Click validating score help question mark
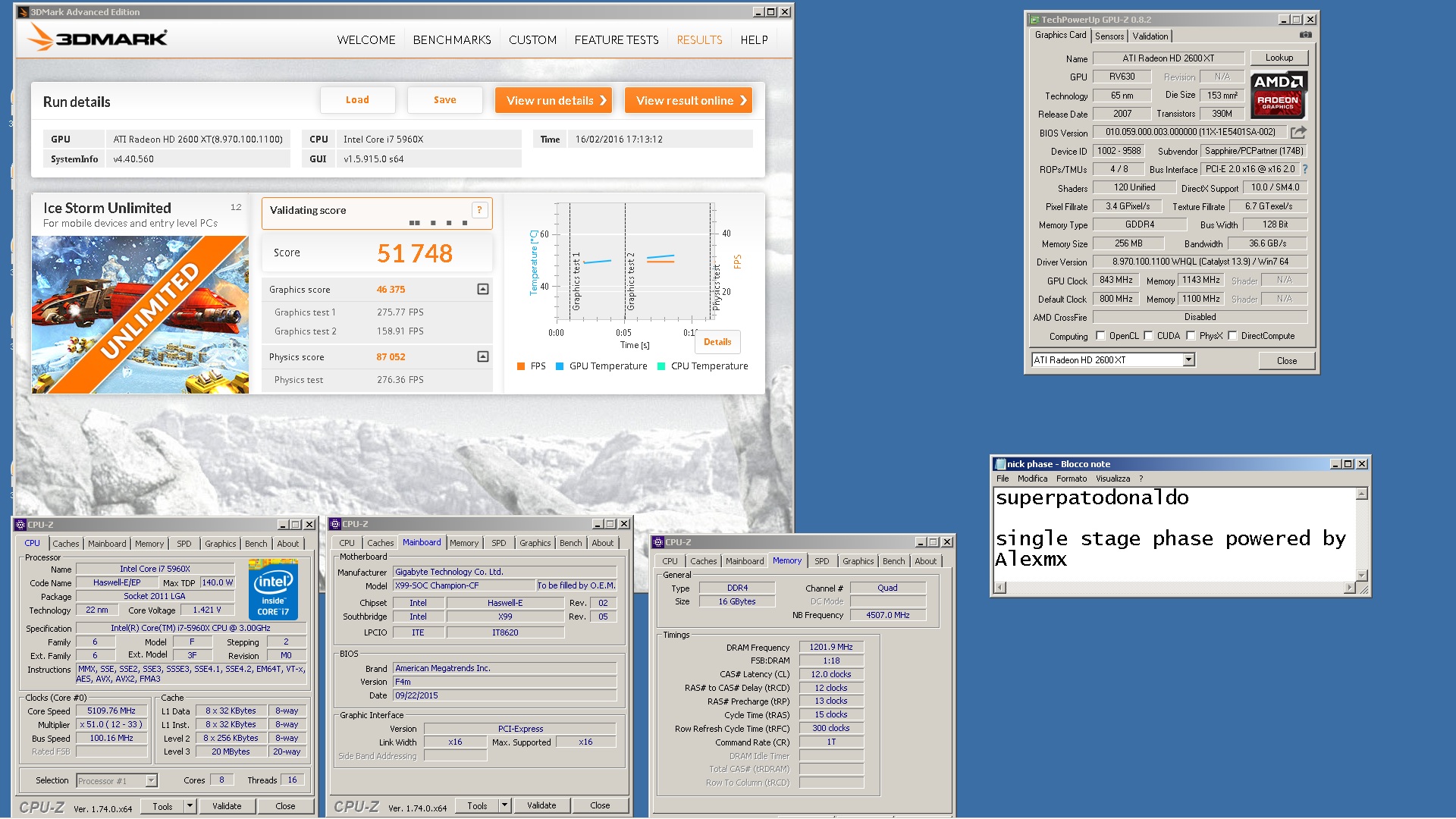Screen dimensions: 1456x819 click(x=479, y=210)
